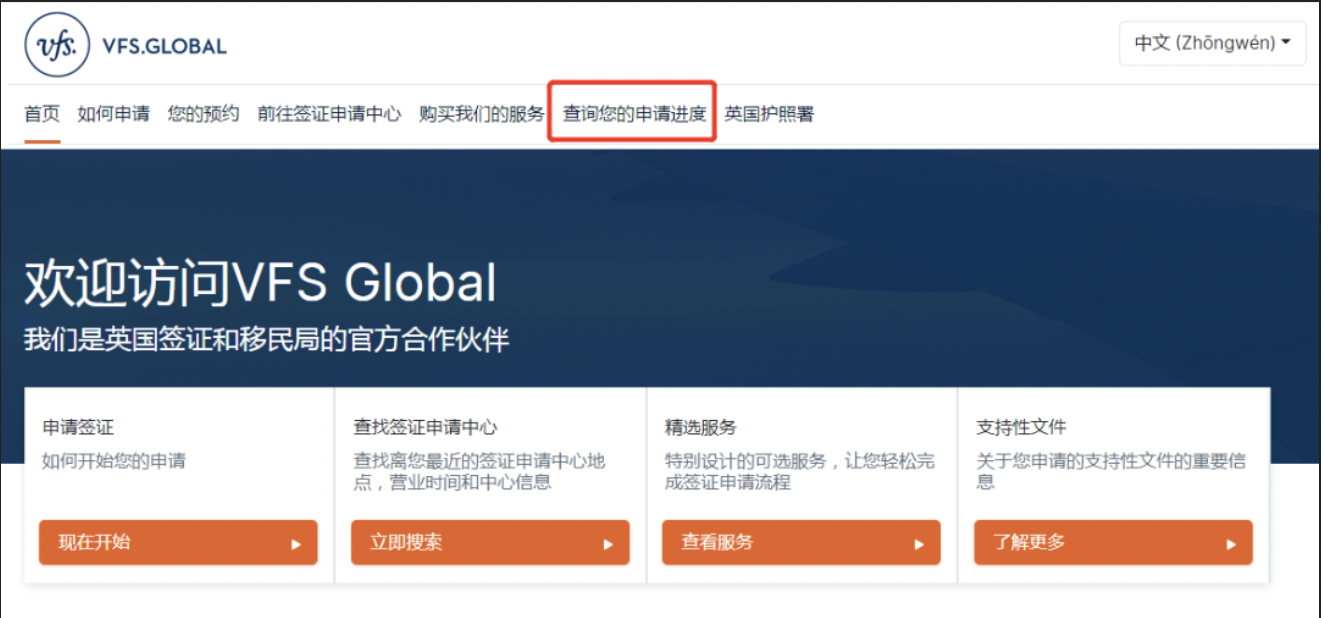Select 您的预约 in the navigation bar
This screenshot has width=1324, height=618.
(203, 114)
